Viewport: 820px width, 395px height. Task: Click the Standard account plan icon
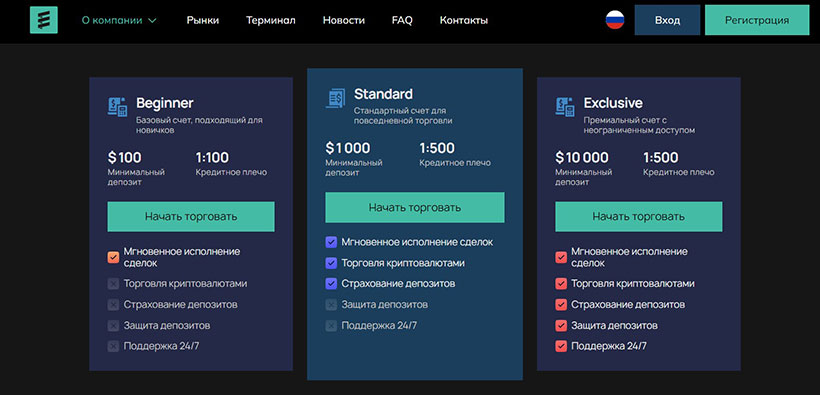(x=335, y=98)
